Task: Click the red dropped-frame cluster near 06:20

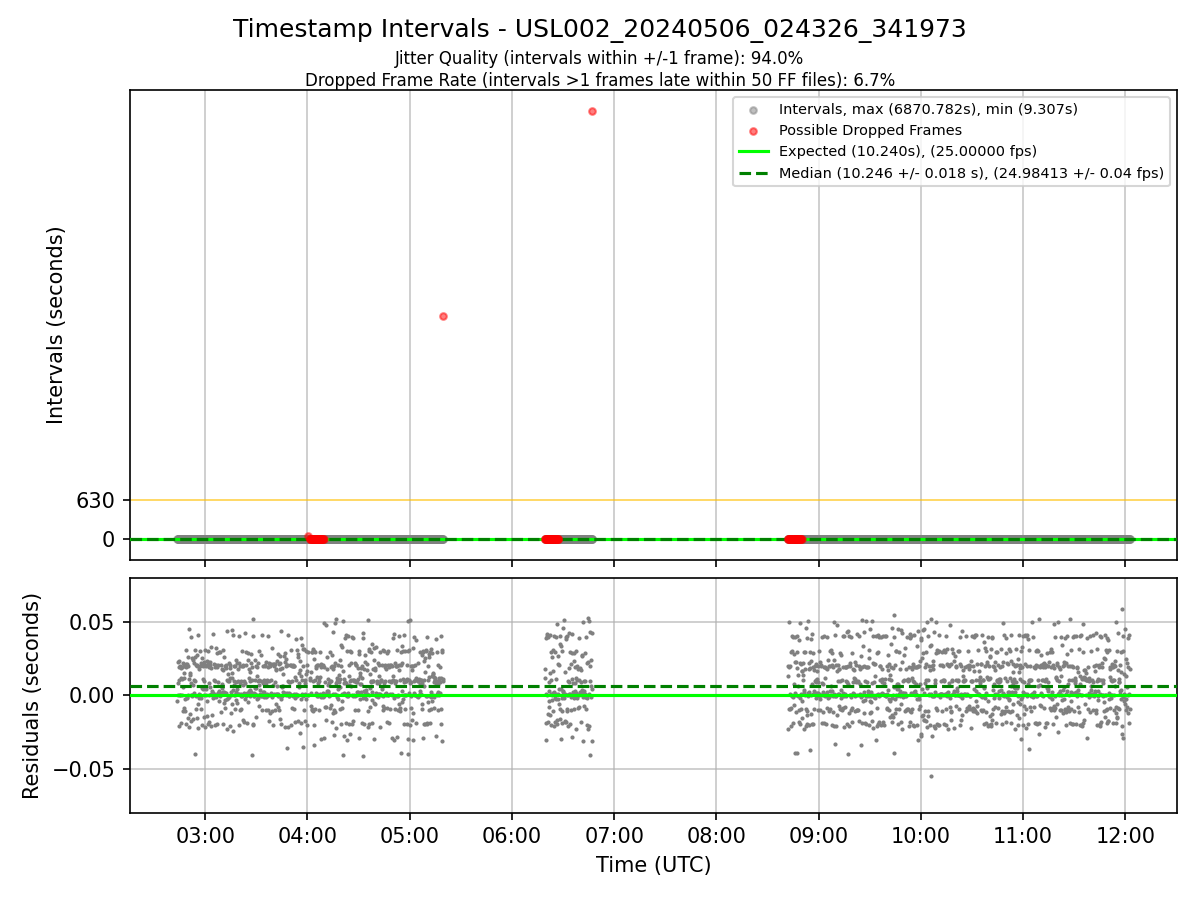Action: tap(552, 539)
